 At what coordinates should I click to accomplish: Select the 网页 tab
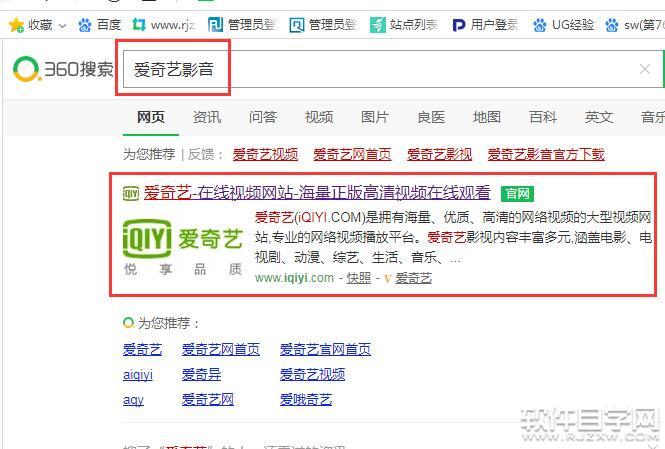pyautogui.click(x=151, y=117)
